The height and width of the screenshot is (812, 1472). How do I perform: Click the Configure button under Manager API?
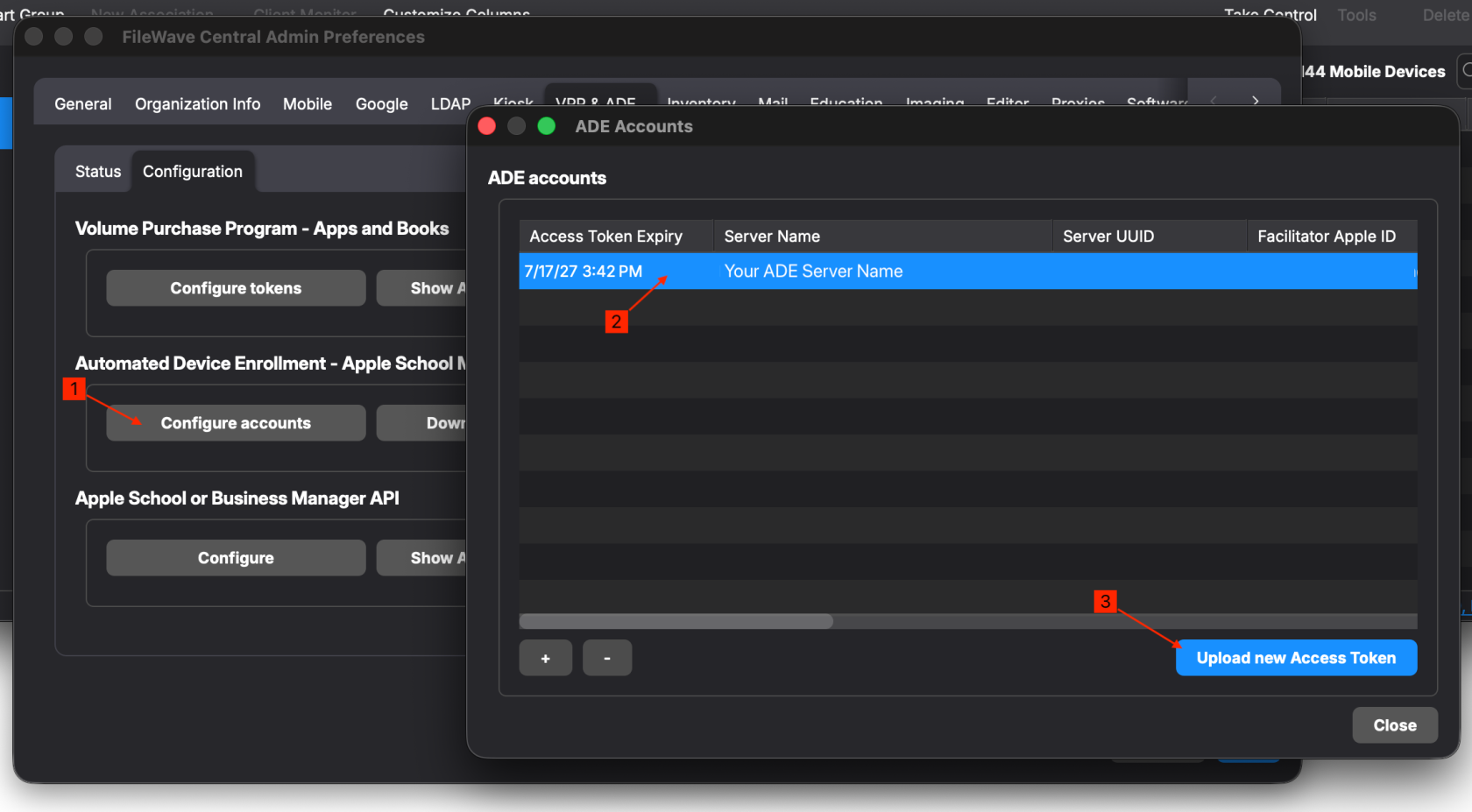236,558
